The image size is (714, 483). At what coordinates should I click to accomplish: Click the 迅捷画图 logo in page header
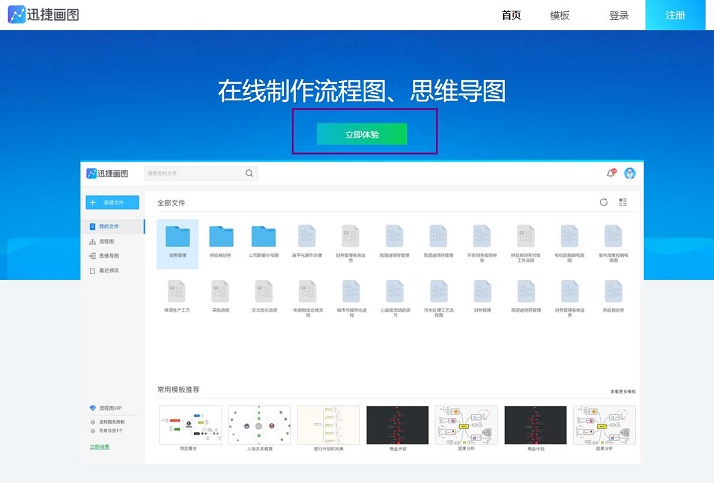pos(44,15)
